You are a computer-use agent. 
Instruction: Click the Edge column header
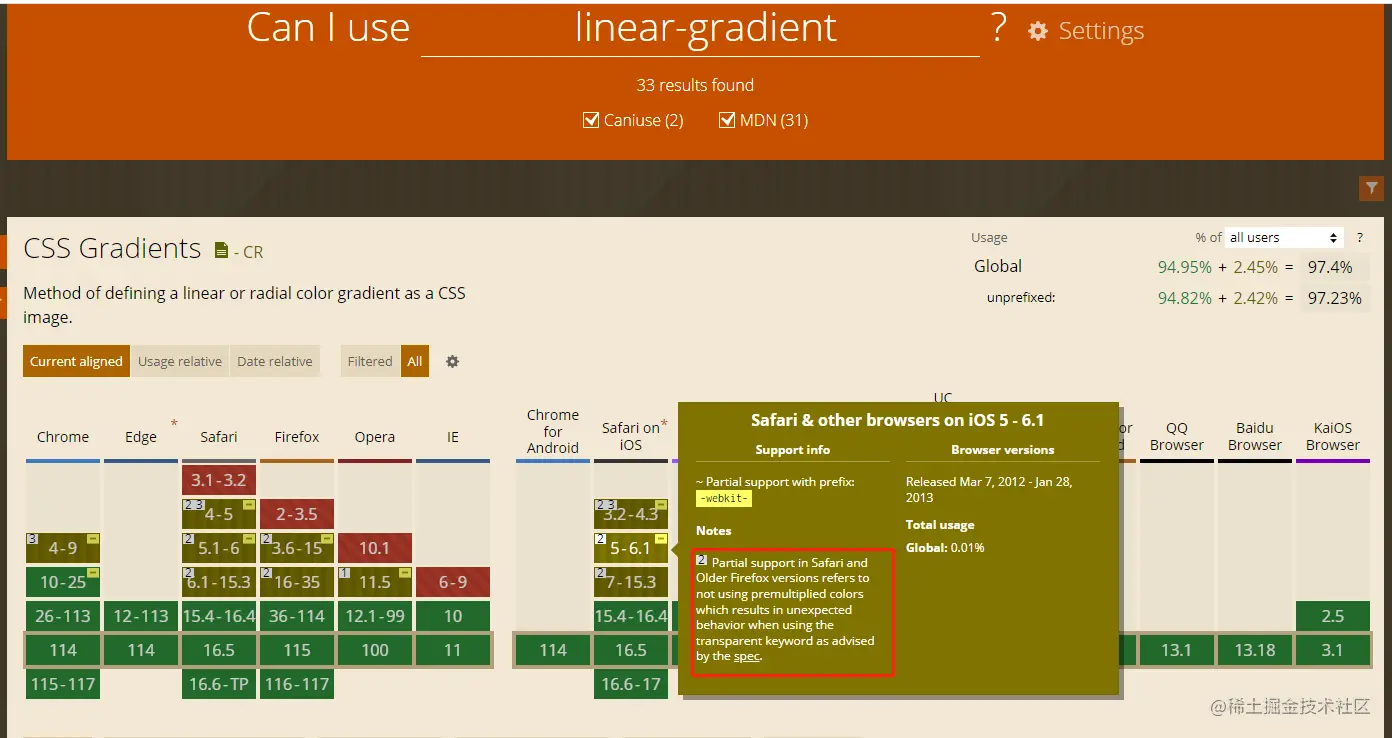141,437
